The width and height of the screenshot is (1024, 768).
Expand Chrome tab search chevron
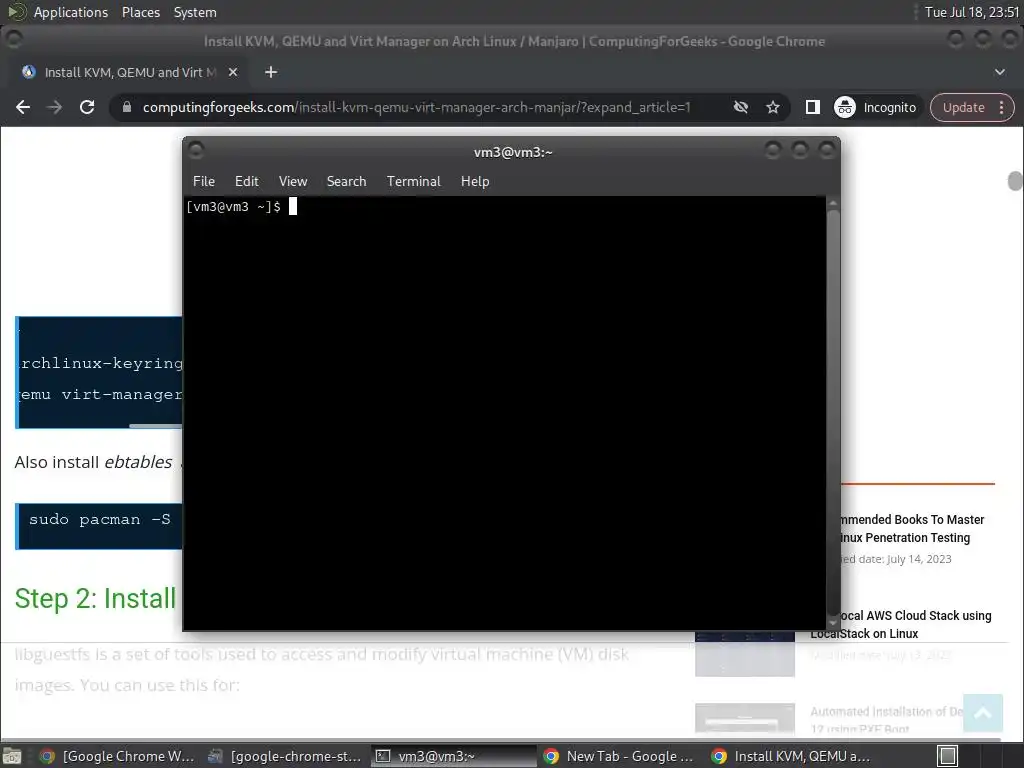pyautogui.click(x=999, y=72)
